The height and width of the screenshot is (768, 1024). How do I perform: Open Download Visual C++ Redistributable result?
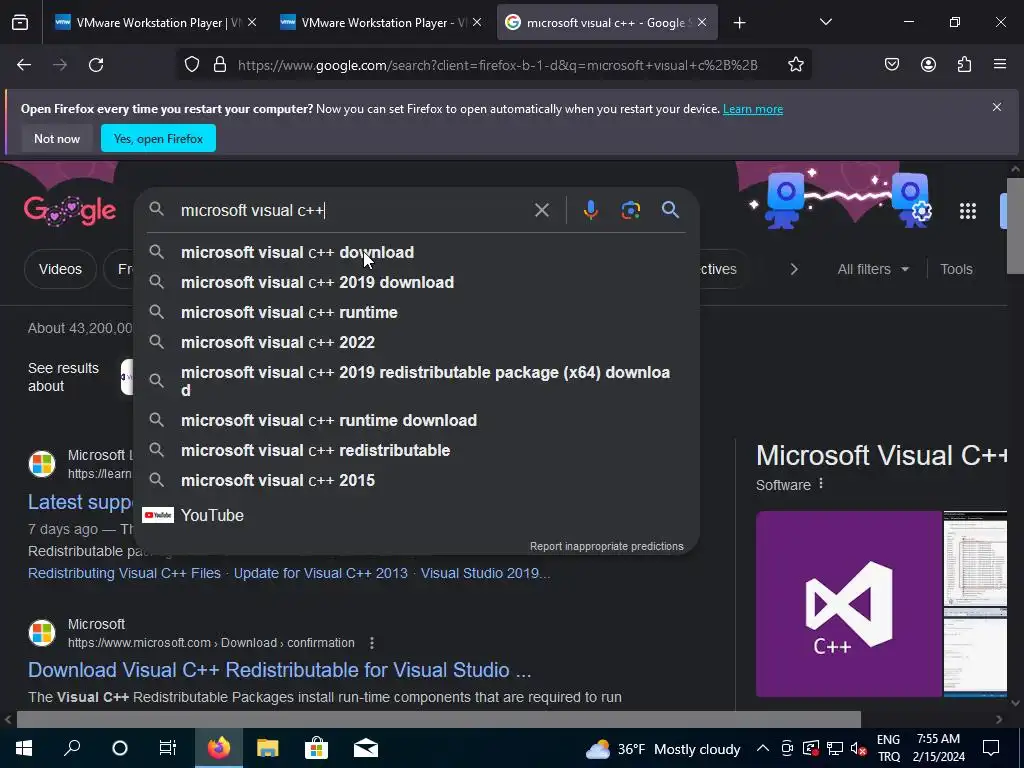(x=280, y=669)
